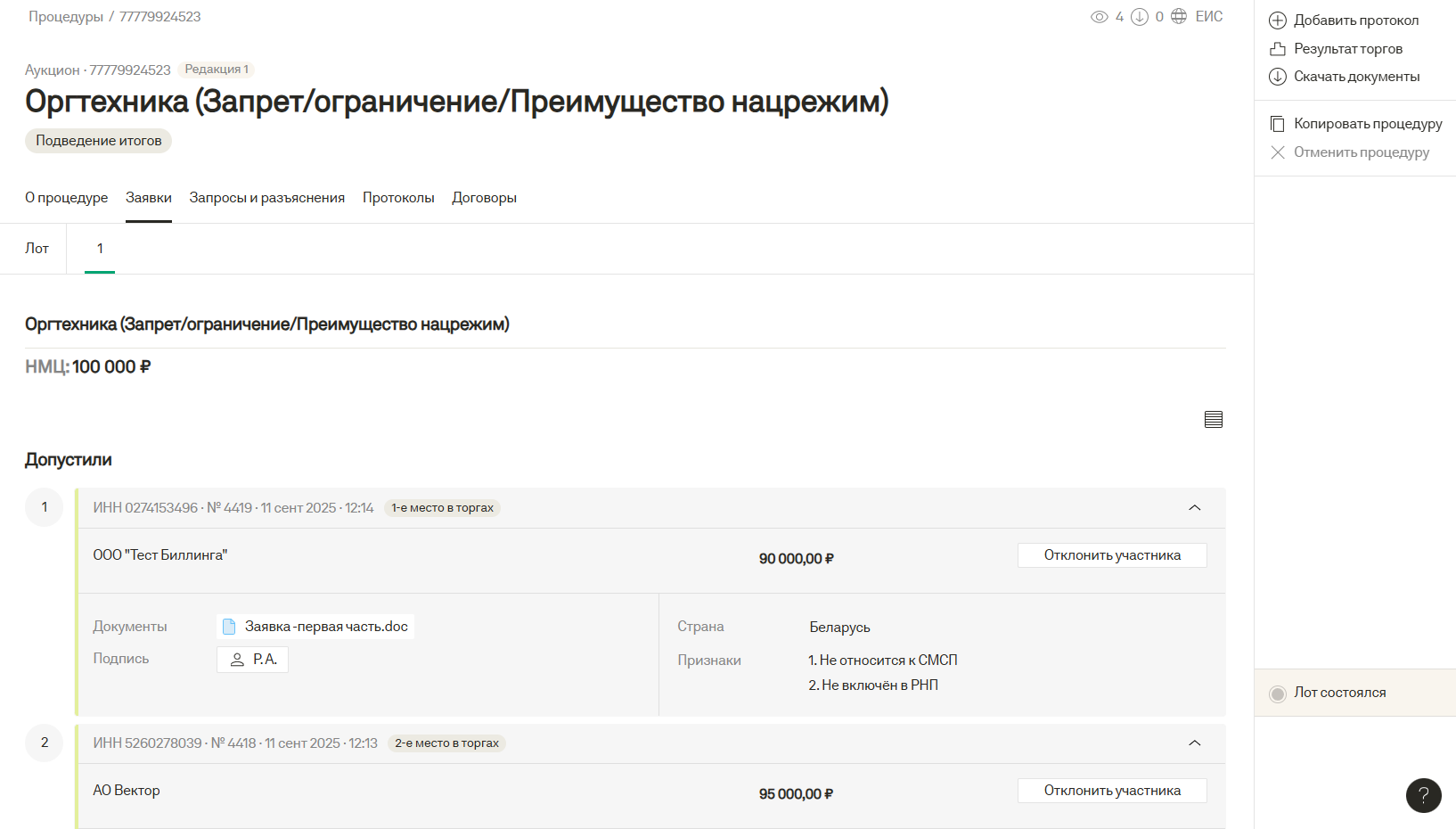Image resolution: width=1456 pixels, height=829 pixels.
Task: Go to Процедуры breadcrumb link
Action: [x=66, y=17]
